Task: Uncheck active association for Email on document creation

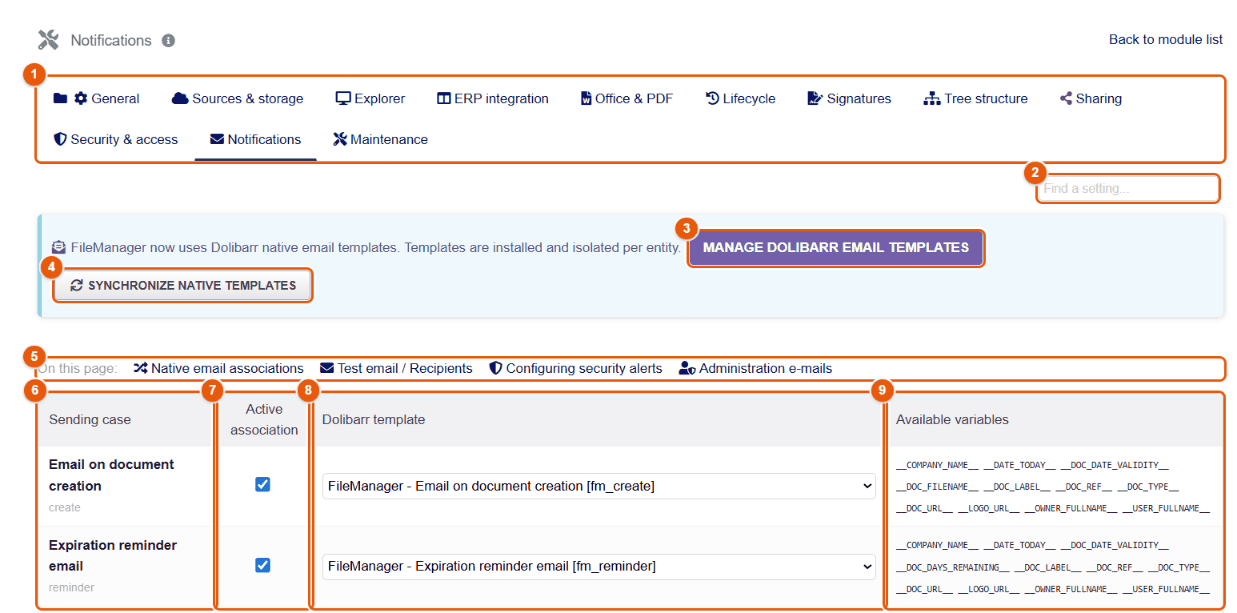Action: tap(263, 484)
